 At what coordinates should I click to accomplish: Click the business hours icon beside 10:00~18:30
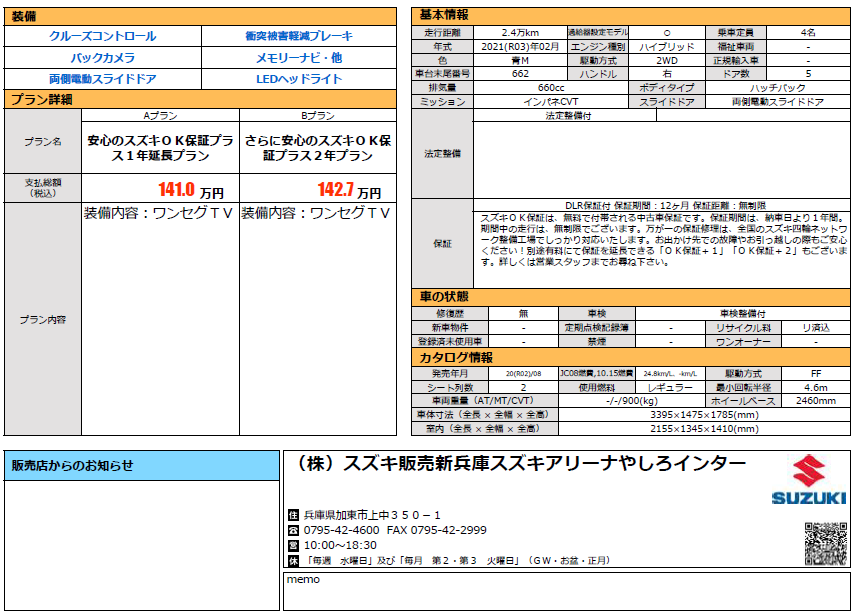click(293, 546)
